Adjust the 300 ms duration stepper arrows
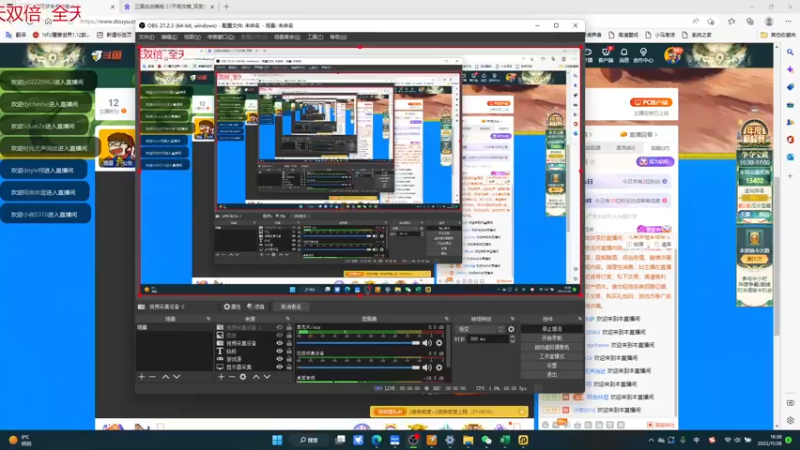 pyautogui.click(x=512, y=339)
